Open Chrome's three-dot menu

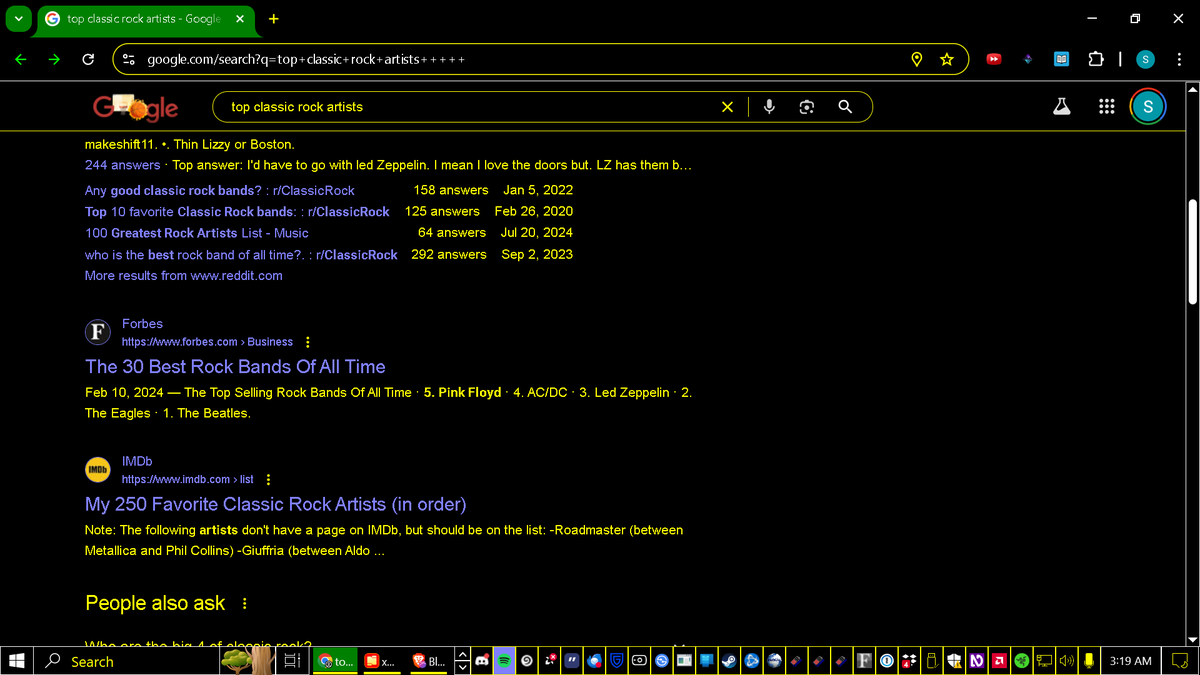point(1180,59)
